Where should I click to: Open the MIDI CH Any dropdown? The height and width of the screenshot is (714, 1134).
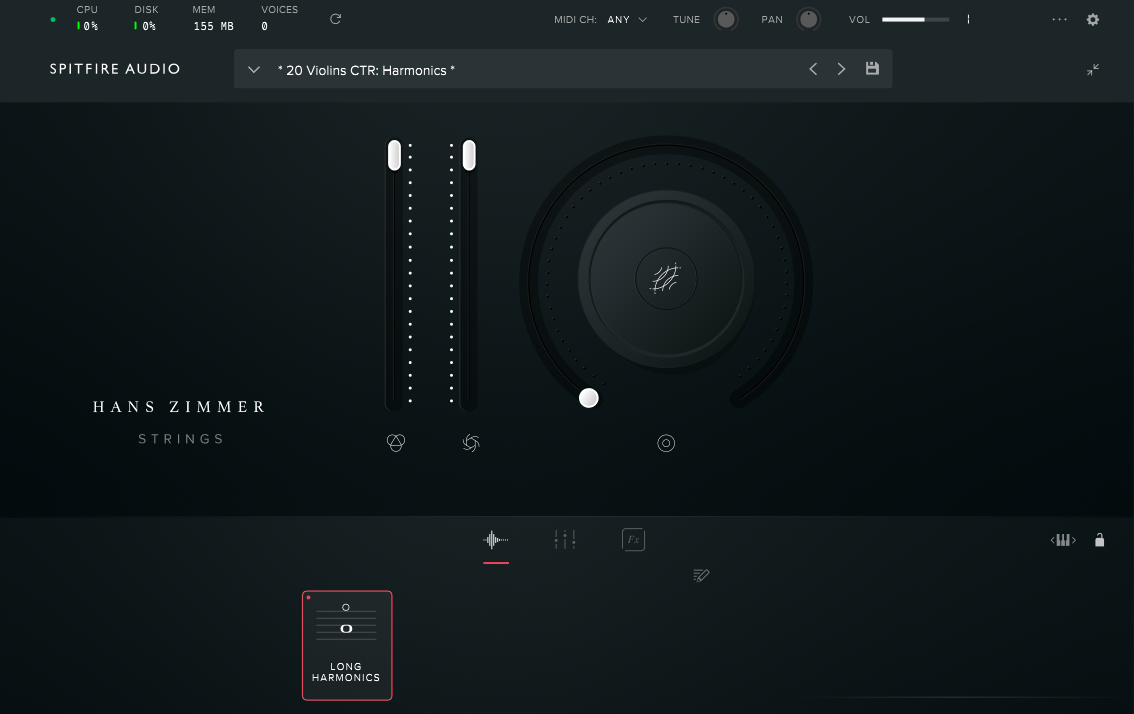click(627, 19)
